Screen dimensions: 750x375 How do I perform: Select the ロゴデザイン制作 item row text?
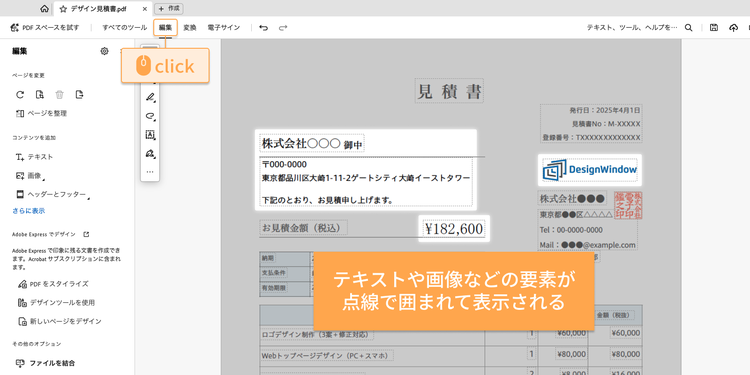point(317,334)
